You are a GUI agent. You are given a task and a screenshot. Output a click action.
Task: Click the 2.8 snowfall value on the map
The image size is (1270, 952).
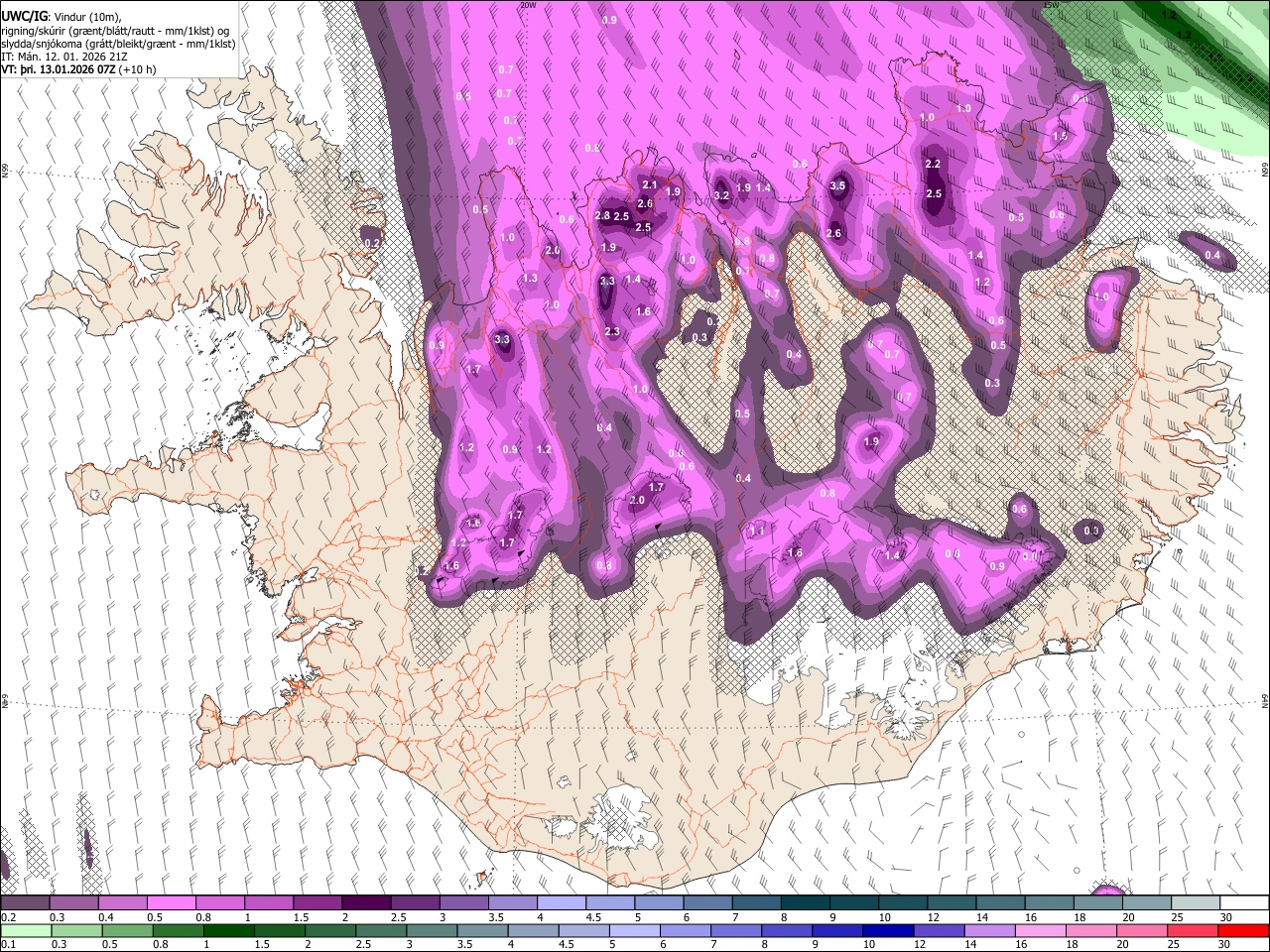pos(602,215)
